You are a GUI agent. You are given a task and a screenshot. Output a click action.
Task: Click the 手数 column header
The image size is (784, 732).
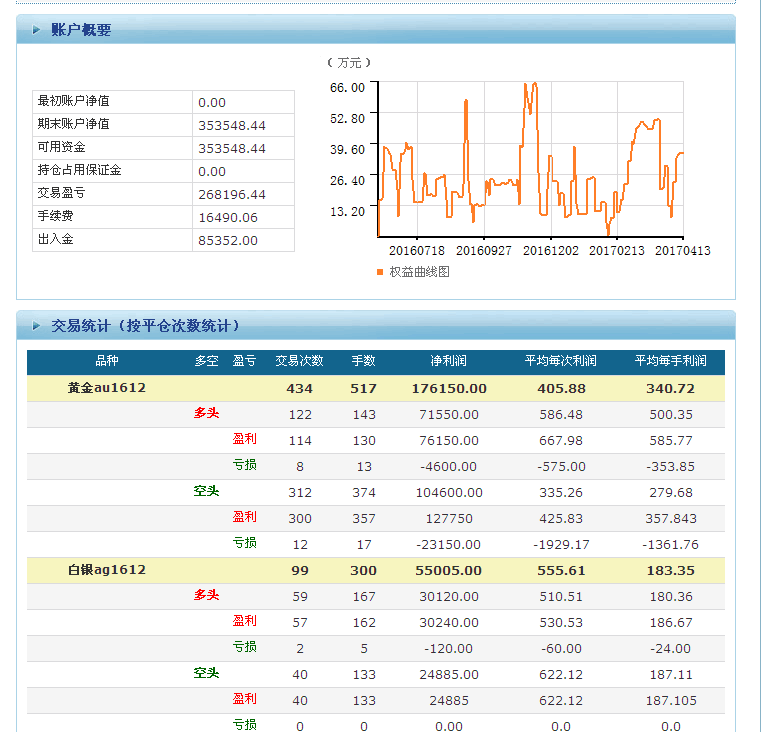point(363,361)
